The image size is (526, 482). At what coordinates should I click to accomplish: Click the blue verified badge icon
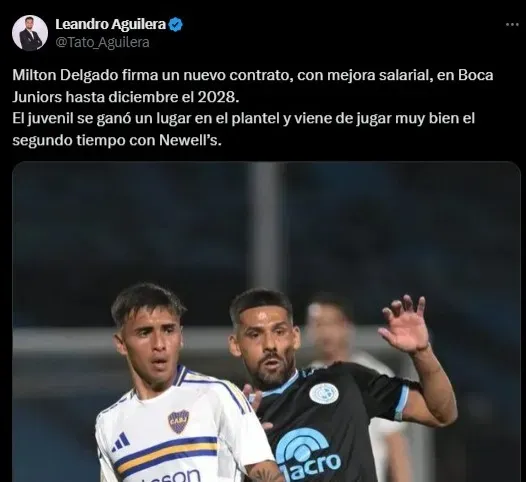click(x=176, y=24)
